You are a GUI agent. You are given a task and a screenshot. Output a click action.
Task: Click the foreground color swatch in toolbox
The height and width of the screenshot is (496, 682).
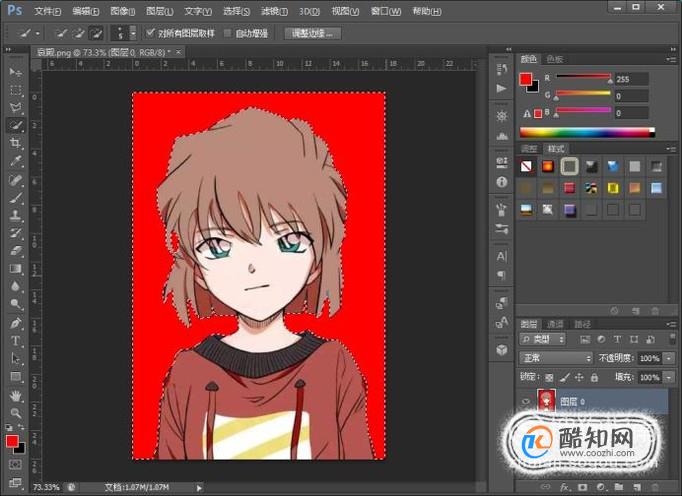(12, 441)
